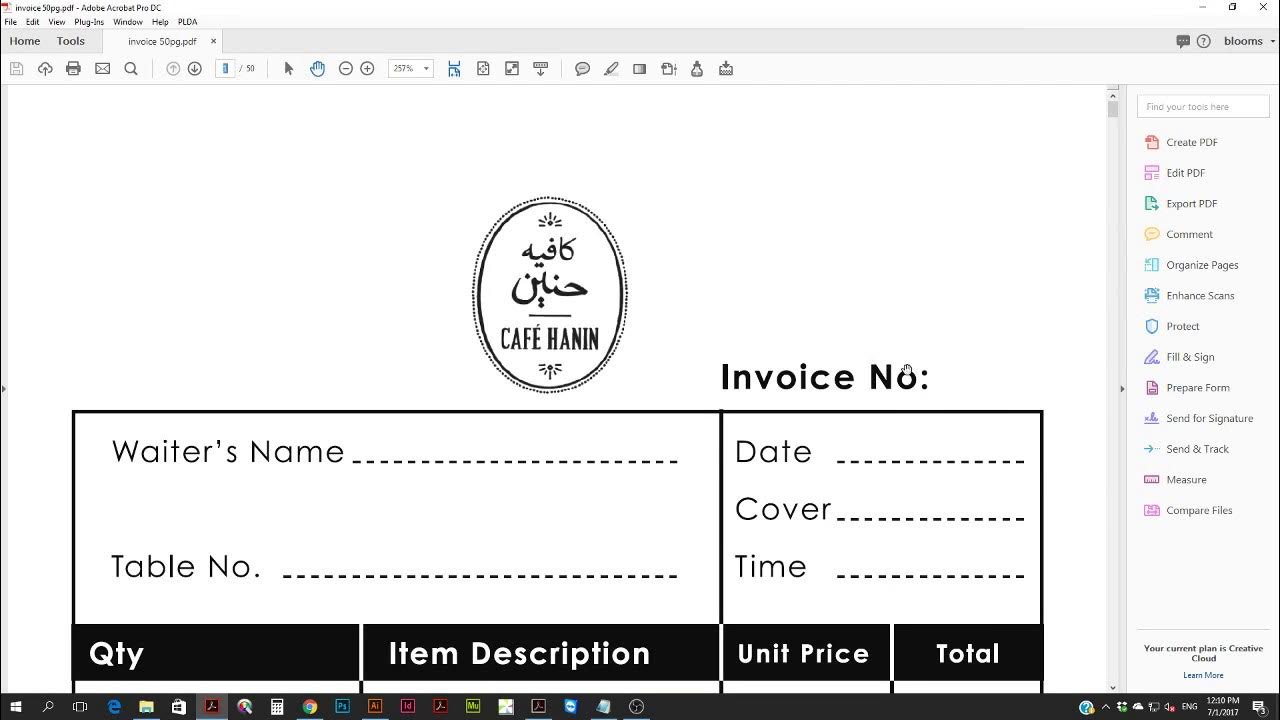Open the Plug-Ins menu
The width and height of the screenshot is (1280, 720).
[x=89, y=22]
